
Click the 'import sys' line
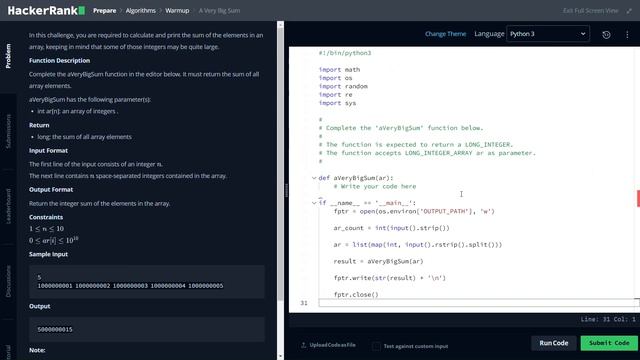[337, 103]
